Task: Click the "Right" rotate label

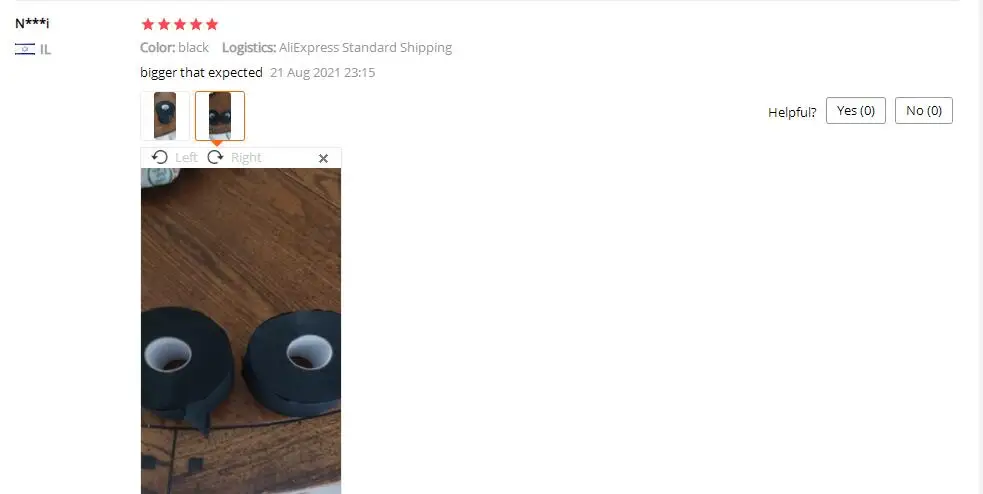Action: pos(246,157)
